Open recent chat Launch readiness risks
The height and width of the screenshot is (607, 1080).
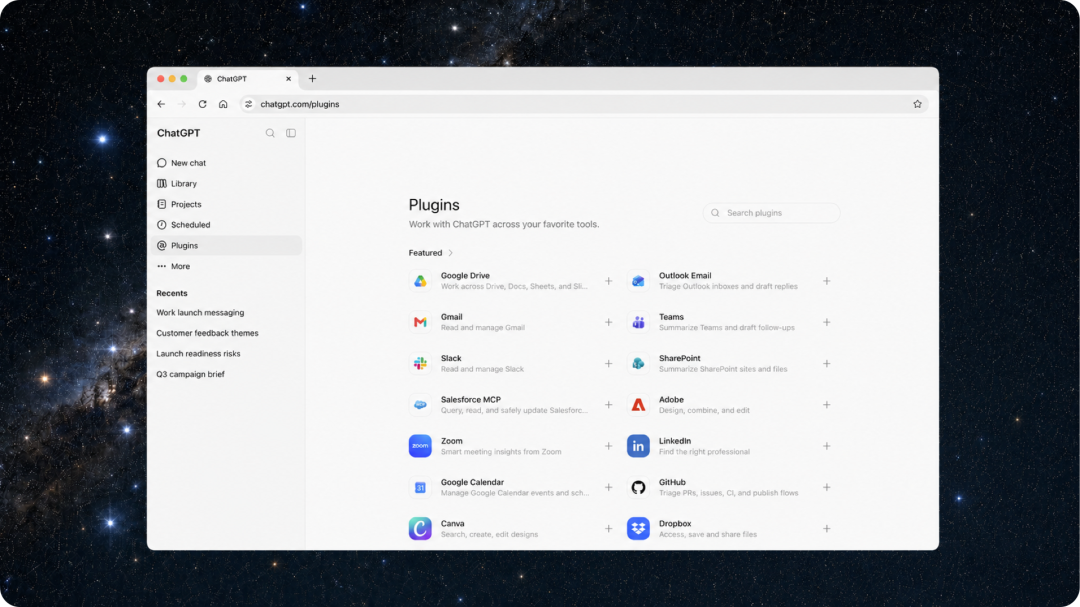(198, 354)
